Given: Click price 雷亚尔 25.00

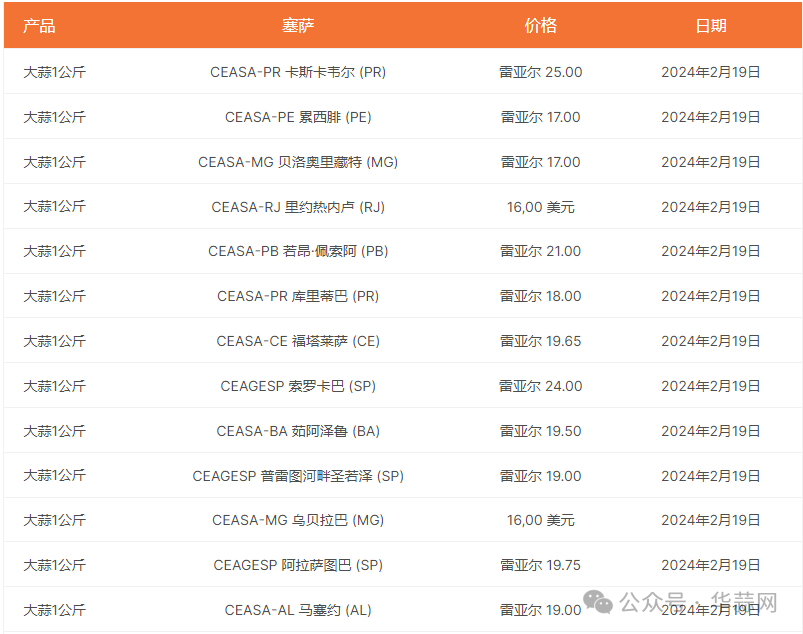Looking at the screenshot, I should click(x=540, y=72).
